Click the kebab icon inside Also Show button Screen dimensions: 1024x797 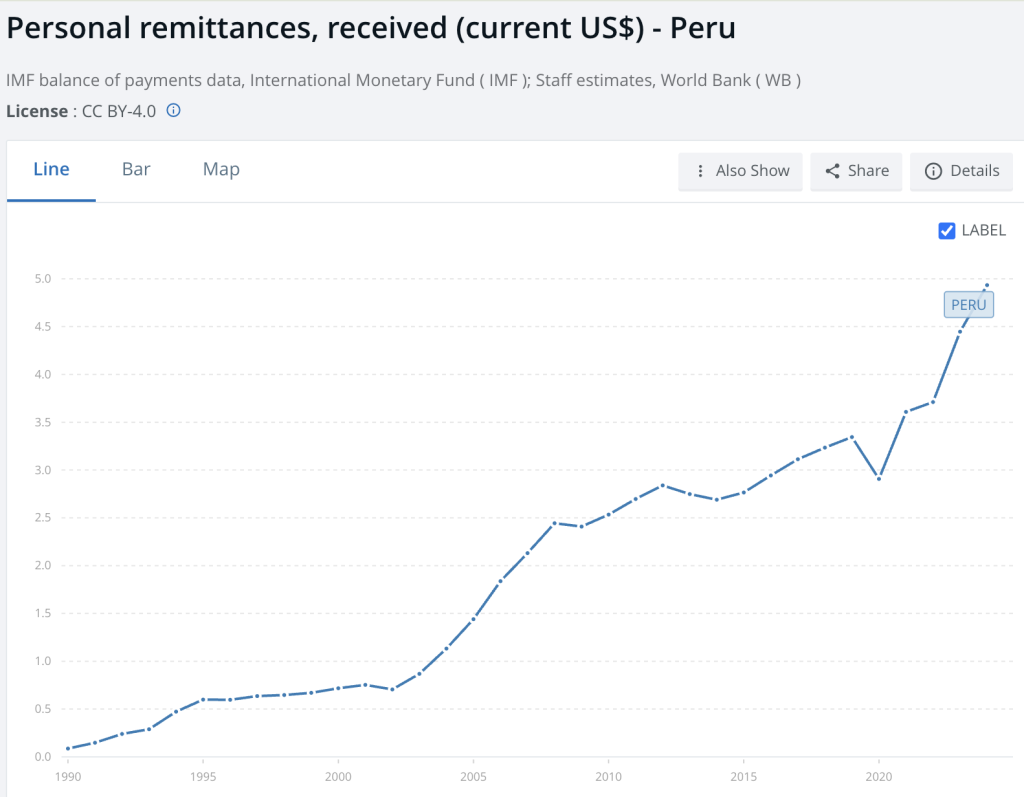point(700,171)
